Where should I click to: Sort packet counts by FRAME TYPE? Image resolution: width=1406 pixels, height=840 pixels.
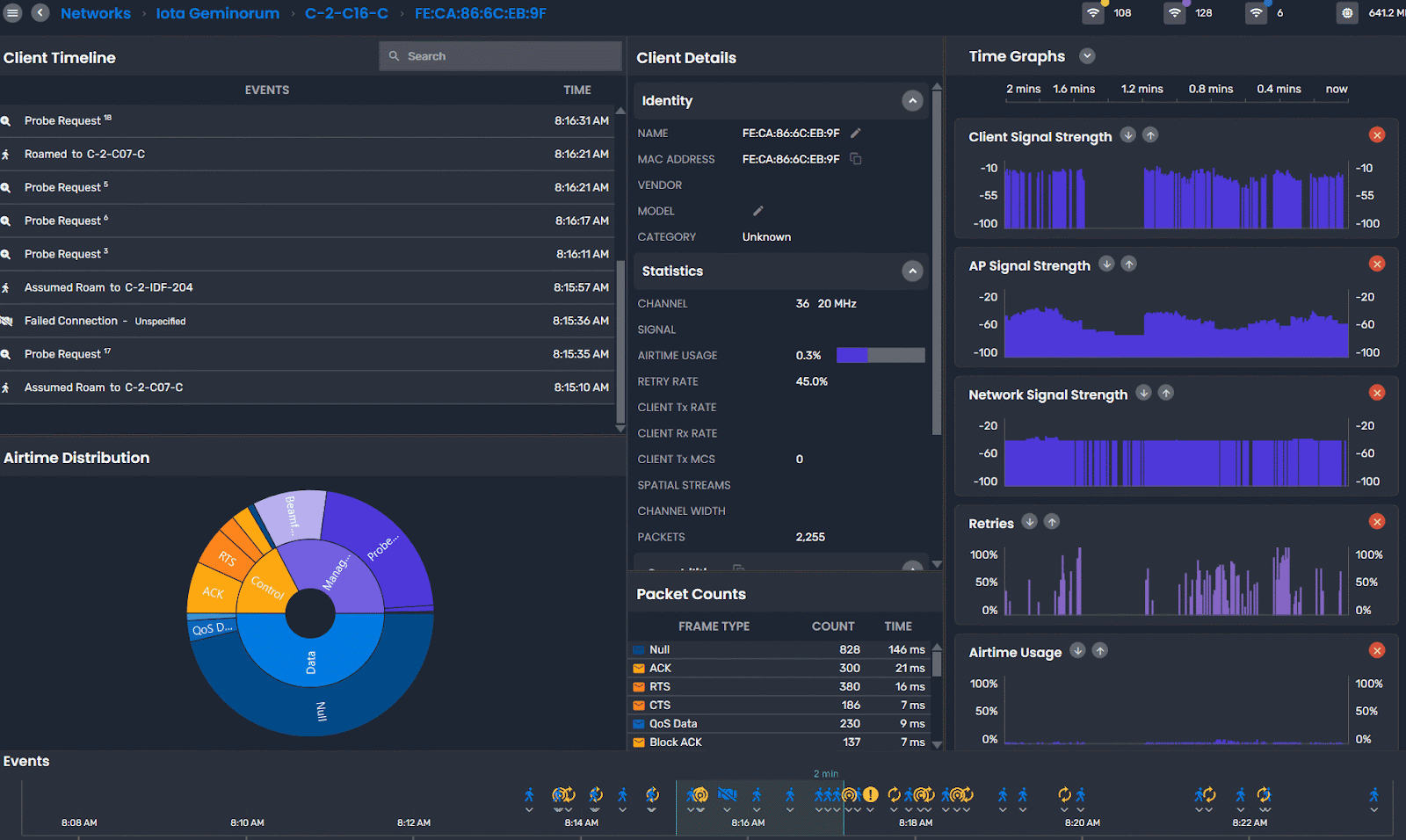tap(714, 626)
